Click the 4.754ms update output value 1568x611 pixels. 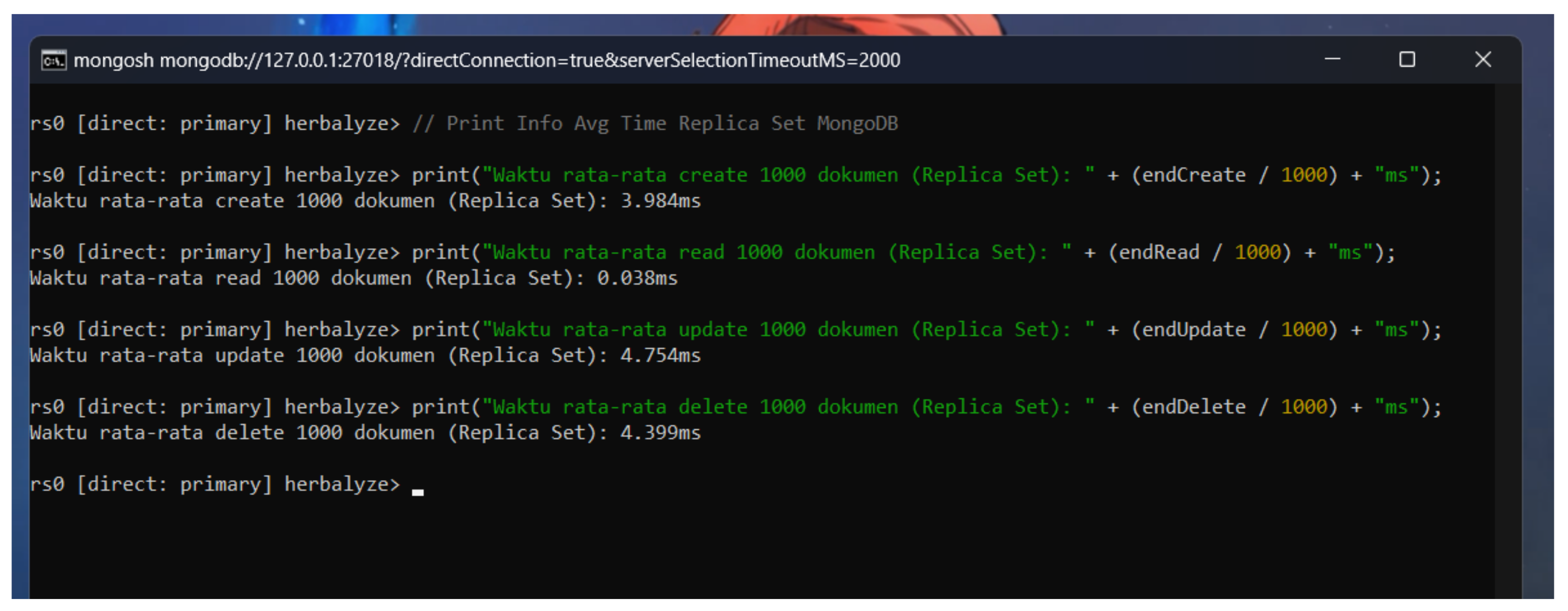(x=660, y=356)
